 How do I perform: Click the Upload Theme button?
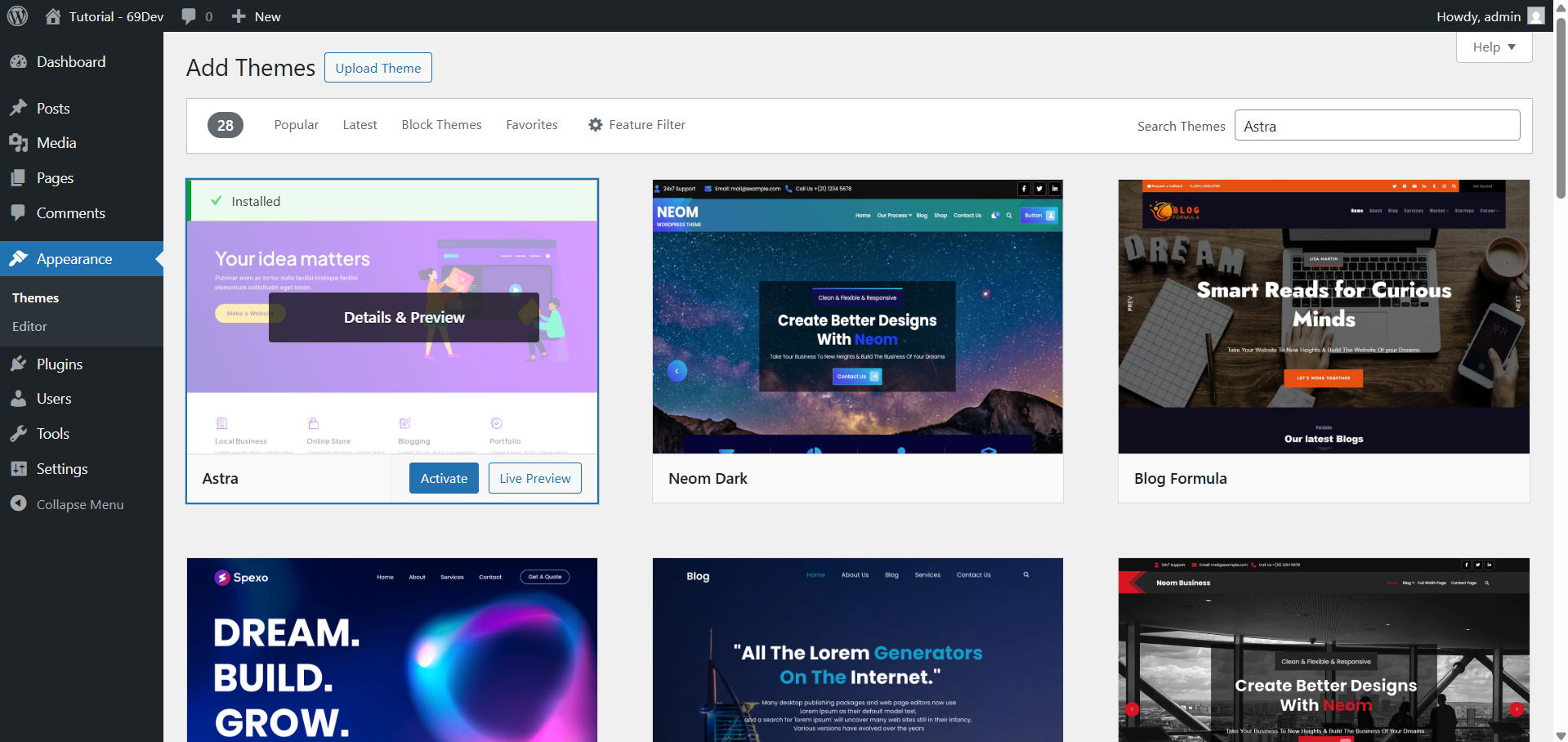[377, 68]
